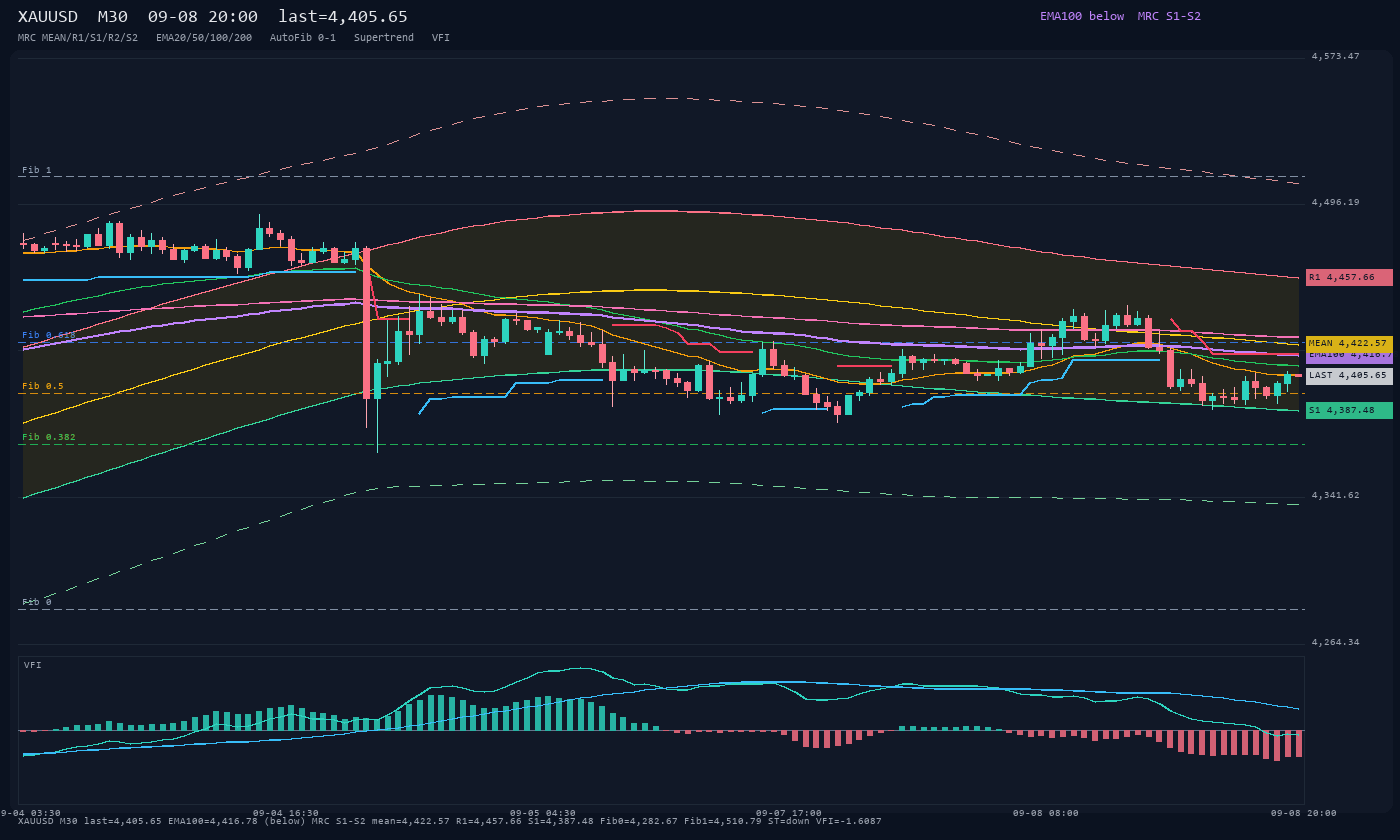1400x840 pixels.
Task: Click the S1 4,387.48 price tag
Action: point(1349,410)
